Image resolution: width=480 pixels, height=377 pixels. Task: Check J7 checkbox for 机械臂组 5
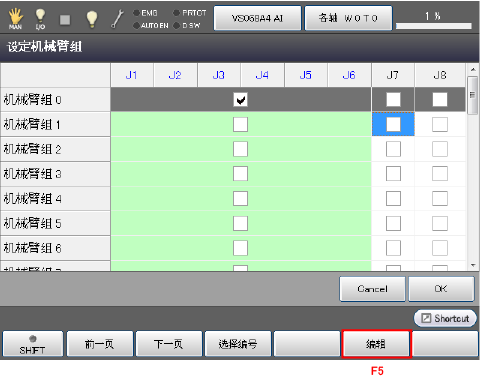[x=393, y=223]
